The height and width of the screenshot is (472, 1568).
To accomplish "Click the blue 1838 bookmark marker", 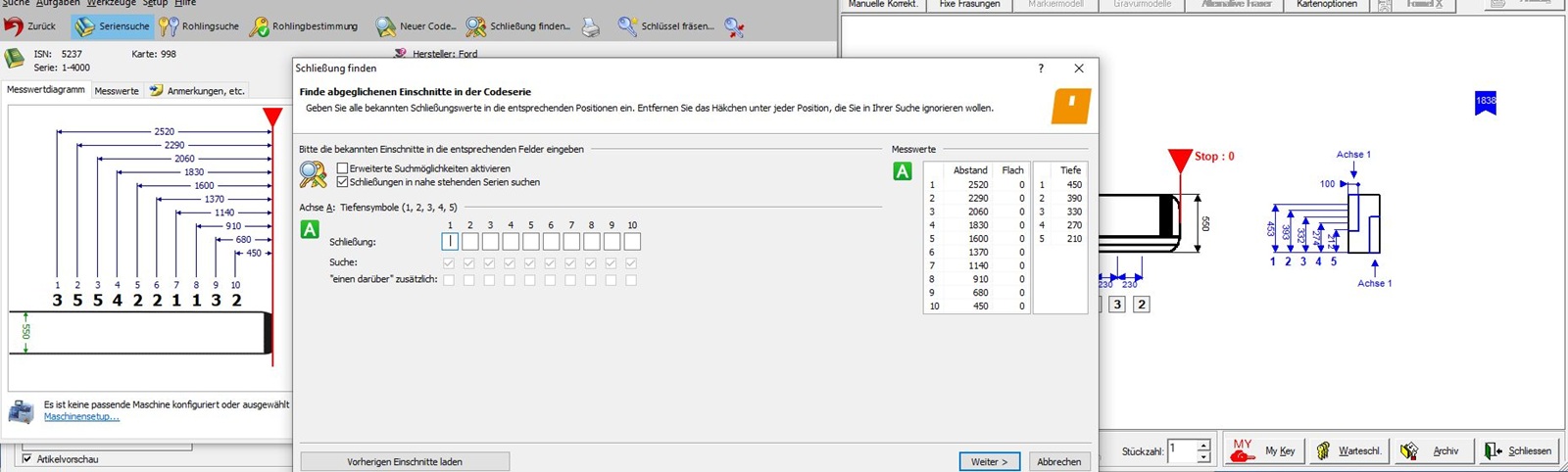I will tap(1486, 102).
